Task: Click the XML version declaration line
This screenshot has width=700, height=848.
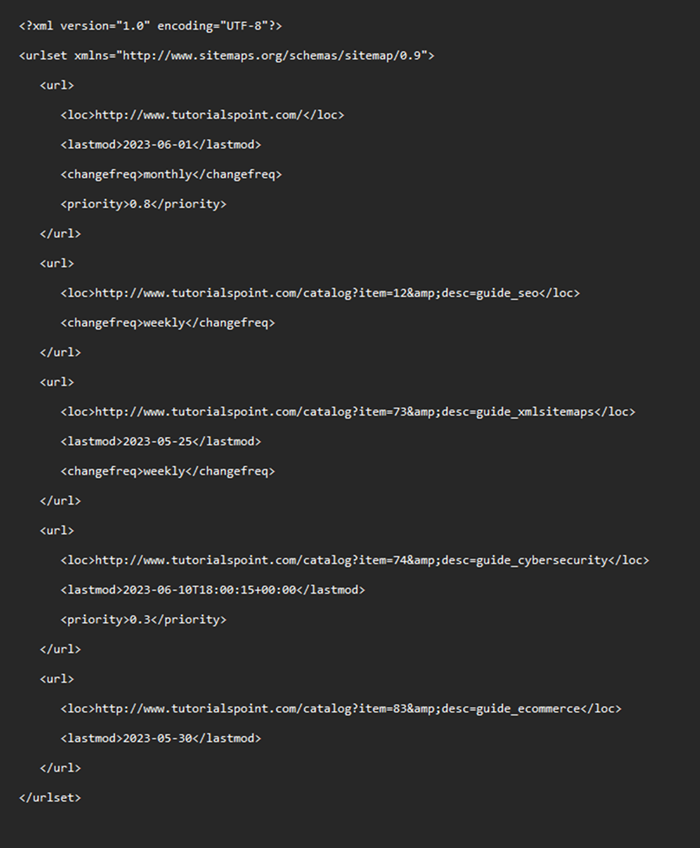Action: tap(142, 25)
